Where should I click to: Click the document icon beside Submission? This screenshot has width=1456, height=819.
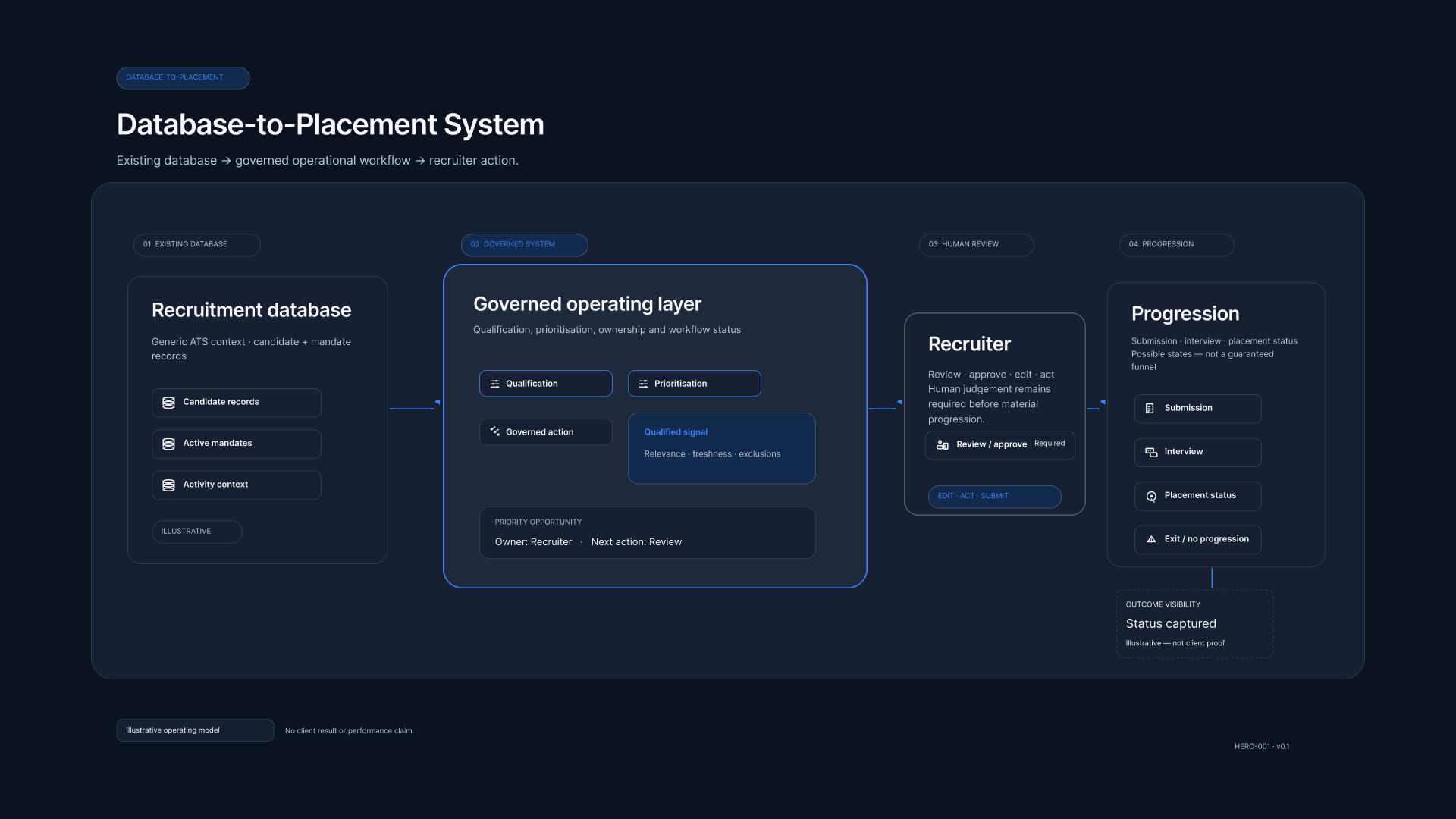click(x=1150, y=408)
